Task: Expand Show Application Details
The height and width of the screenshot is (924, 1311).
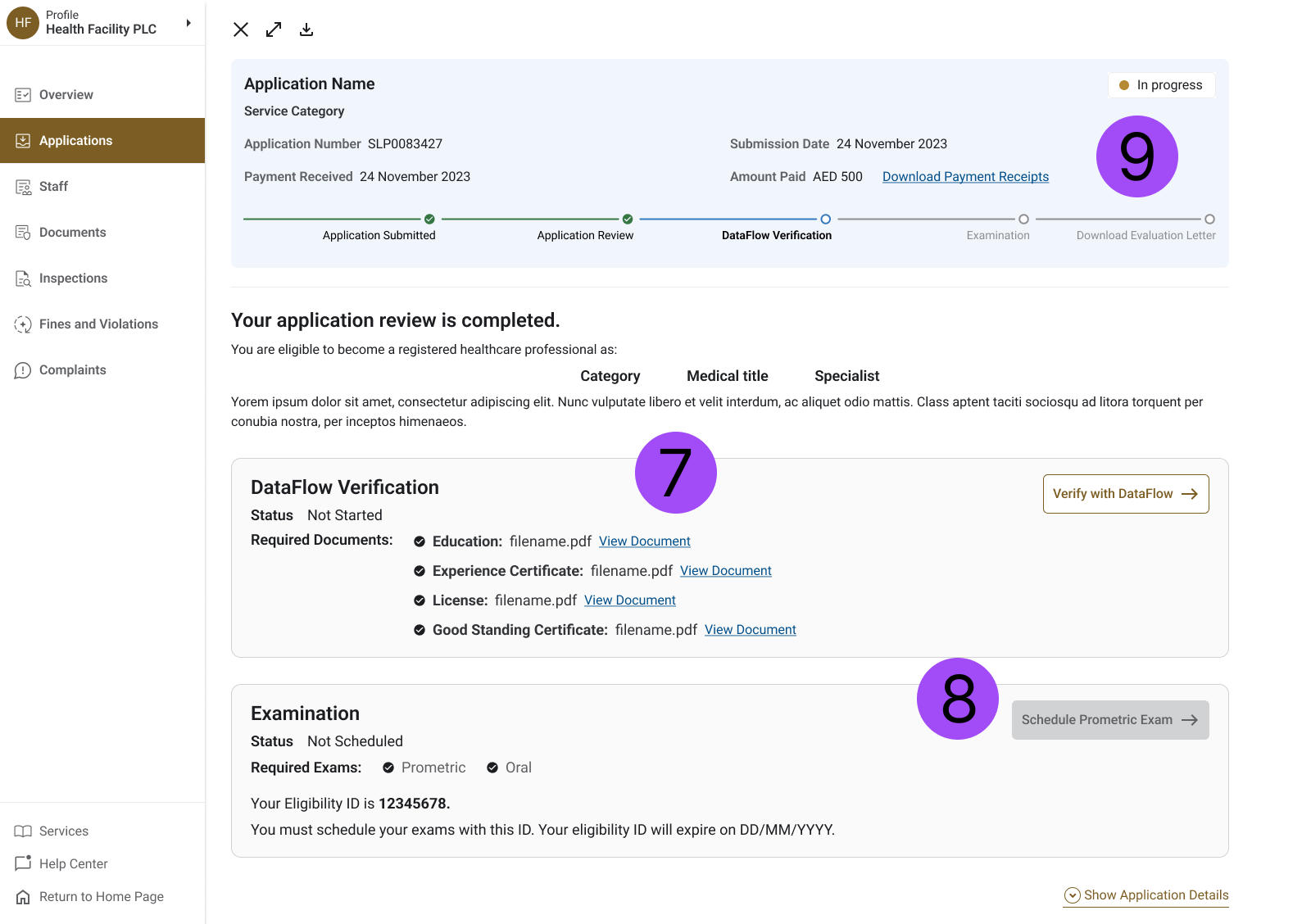Action: tap(1146, 895)
